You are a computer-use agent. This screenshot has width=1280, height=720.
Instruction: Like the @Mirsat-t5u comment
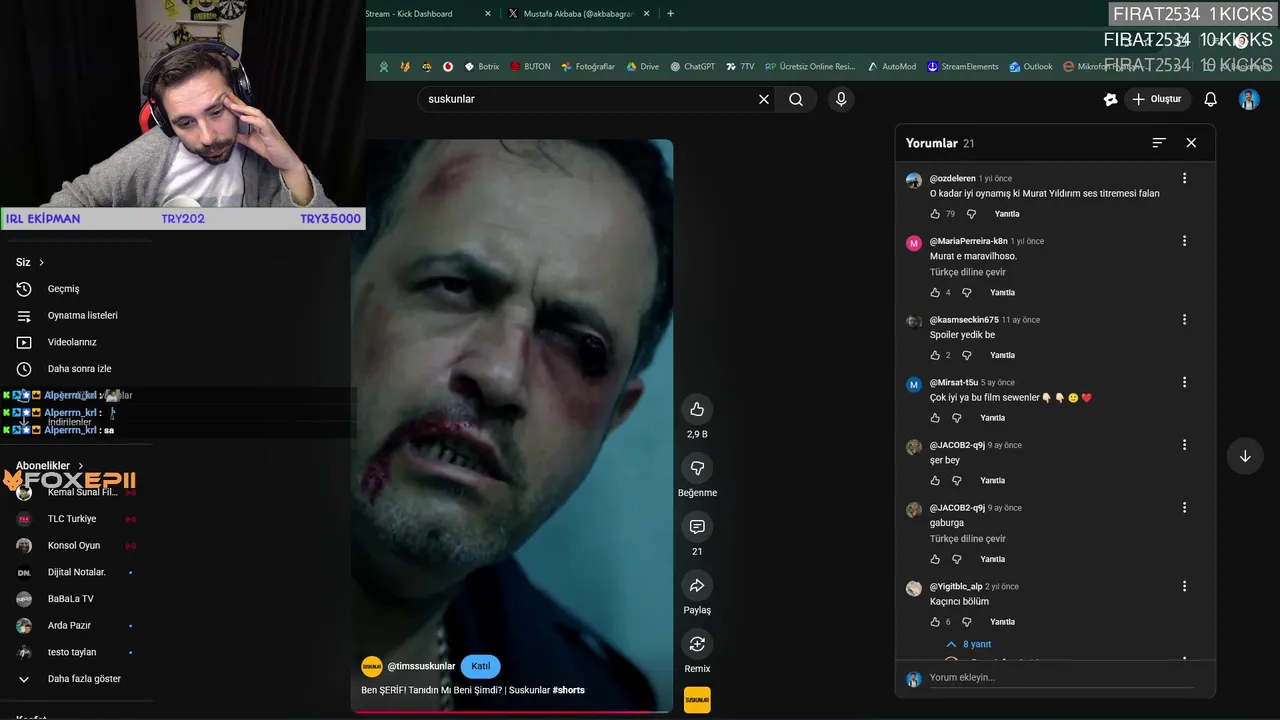click(x=936, y=418)
